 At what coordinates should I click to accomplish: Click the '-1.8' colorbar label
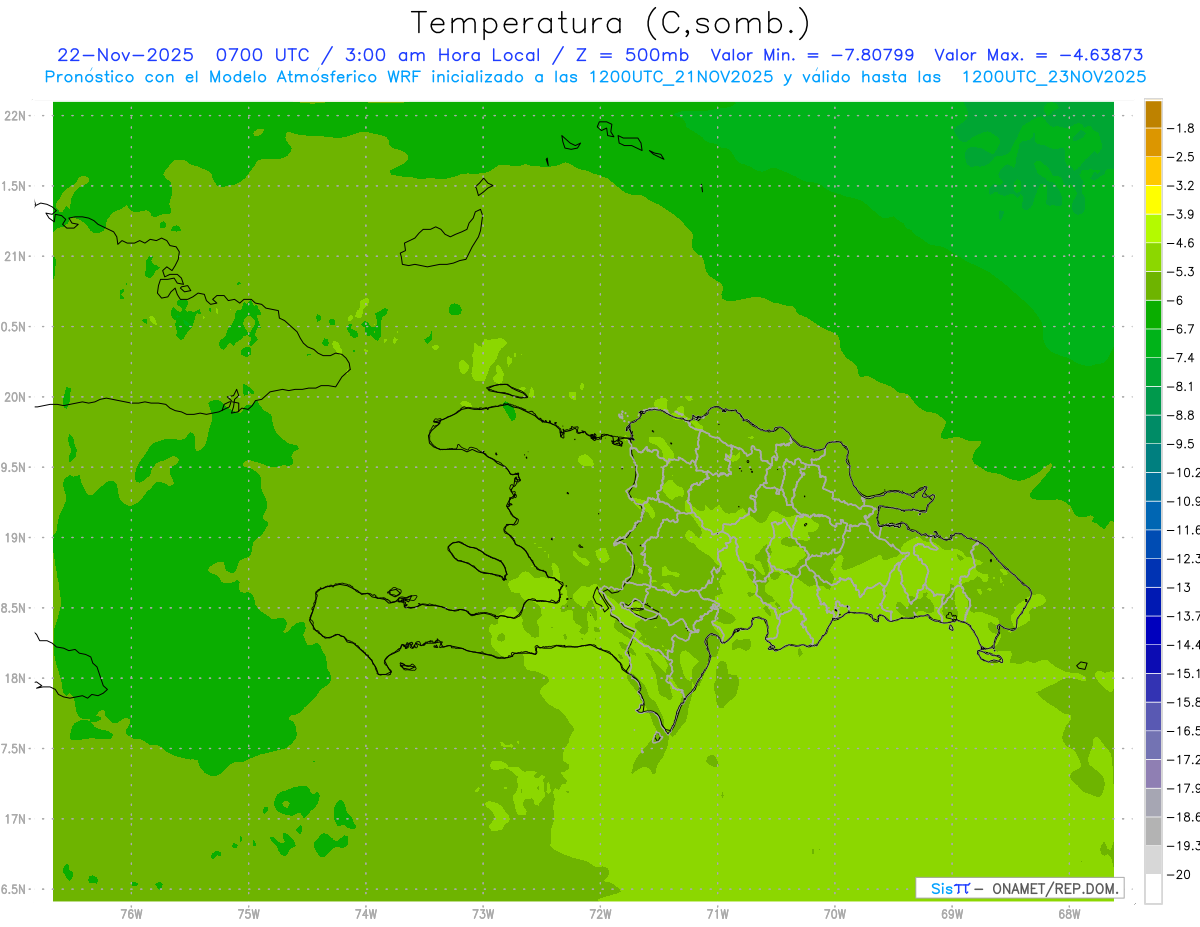1181,128
